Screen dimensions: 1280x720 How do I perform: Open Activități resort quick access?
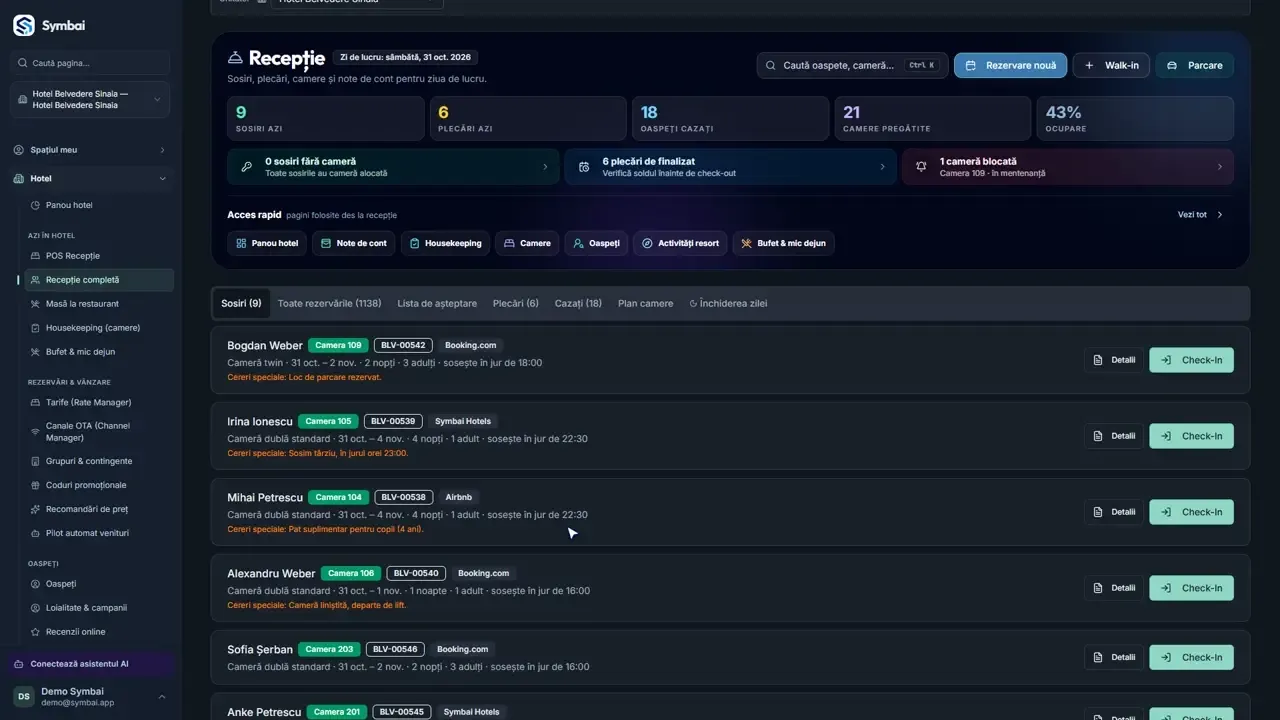680,243
